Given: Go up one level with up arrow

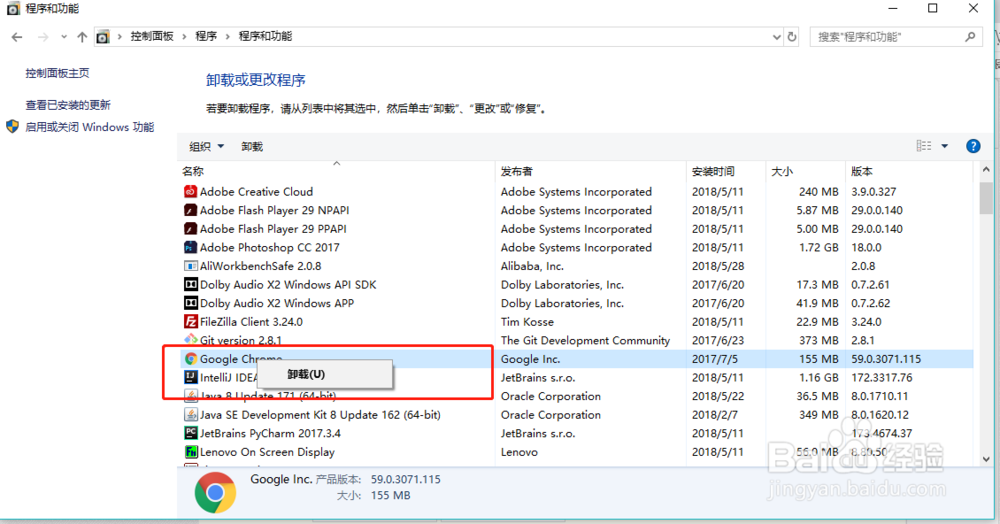Looking at the screenshot, I should pos(82,37).
